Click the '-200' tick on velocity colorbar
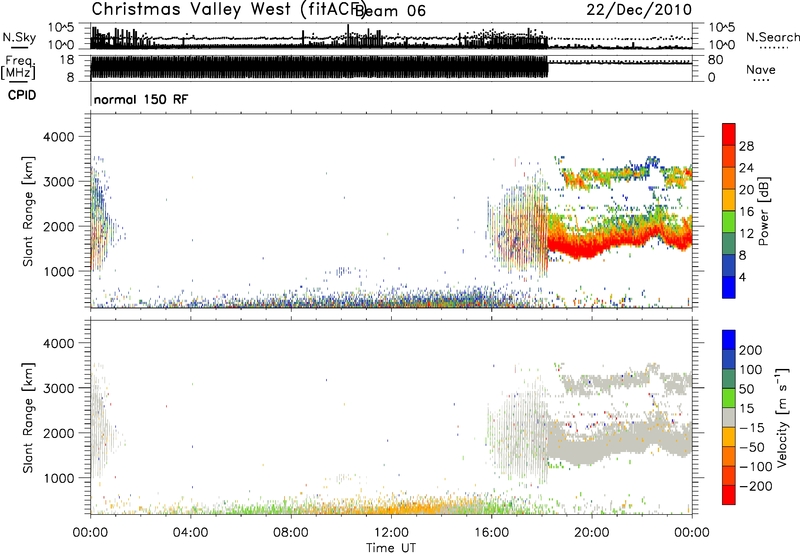800x554 pixels. [x=755, y=486]
